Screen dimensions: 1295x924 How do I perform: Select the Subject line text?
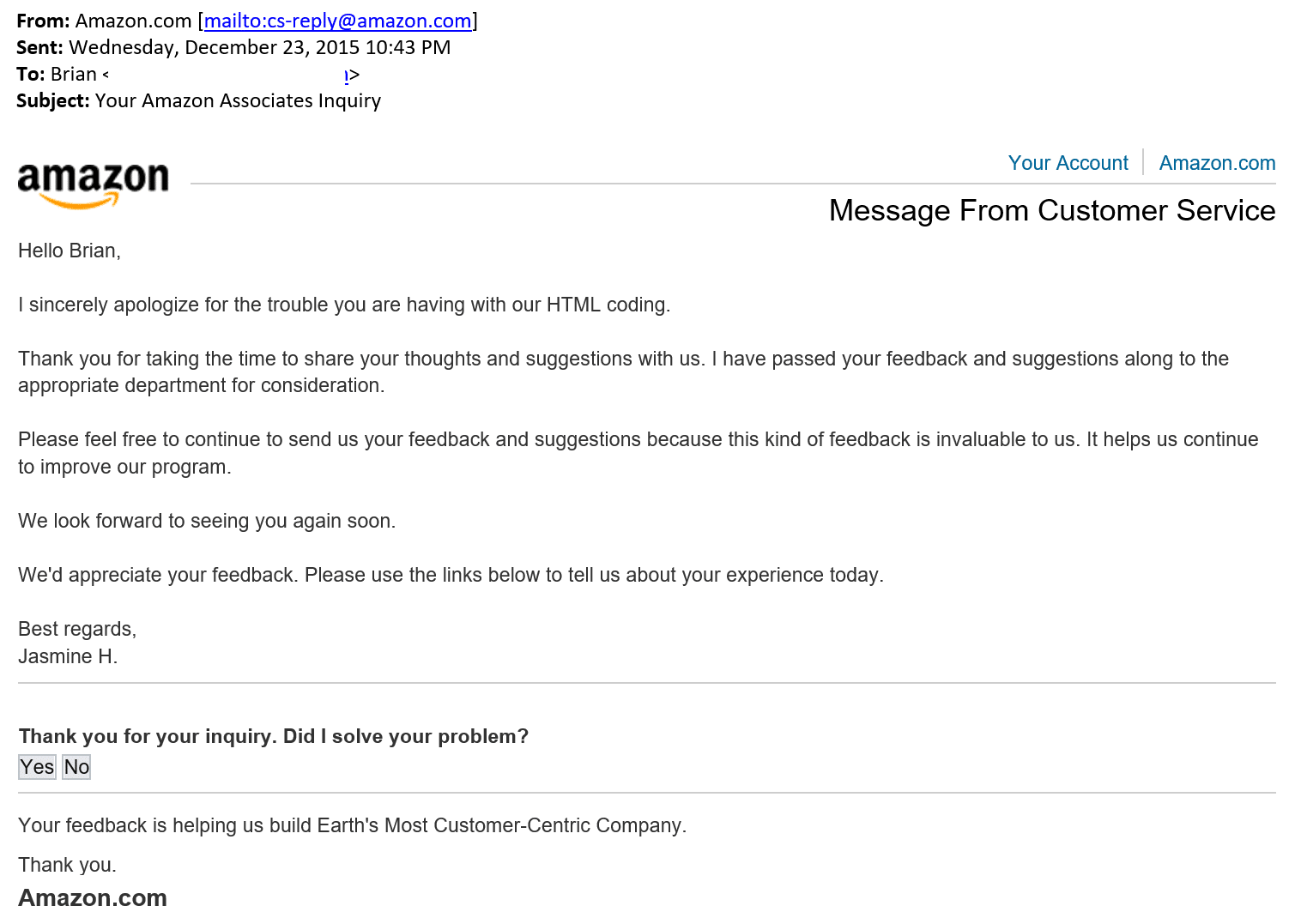coord(198,100)
